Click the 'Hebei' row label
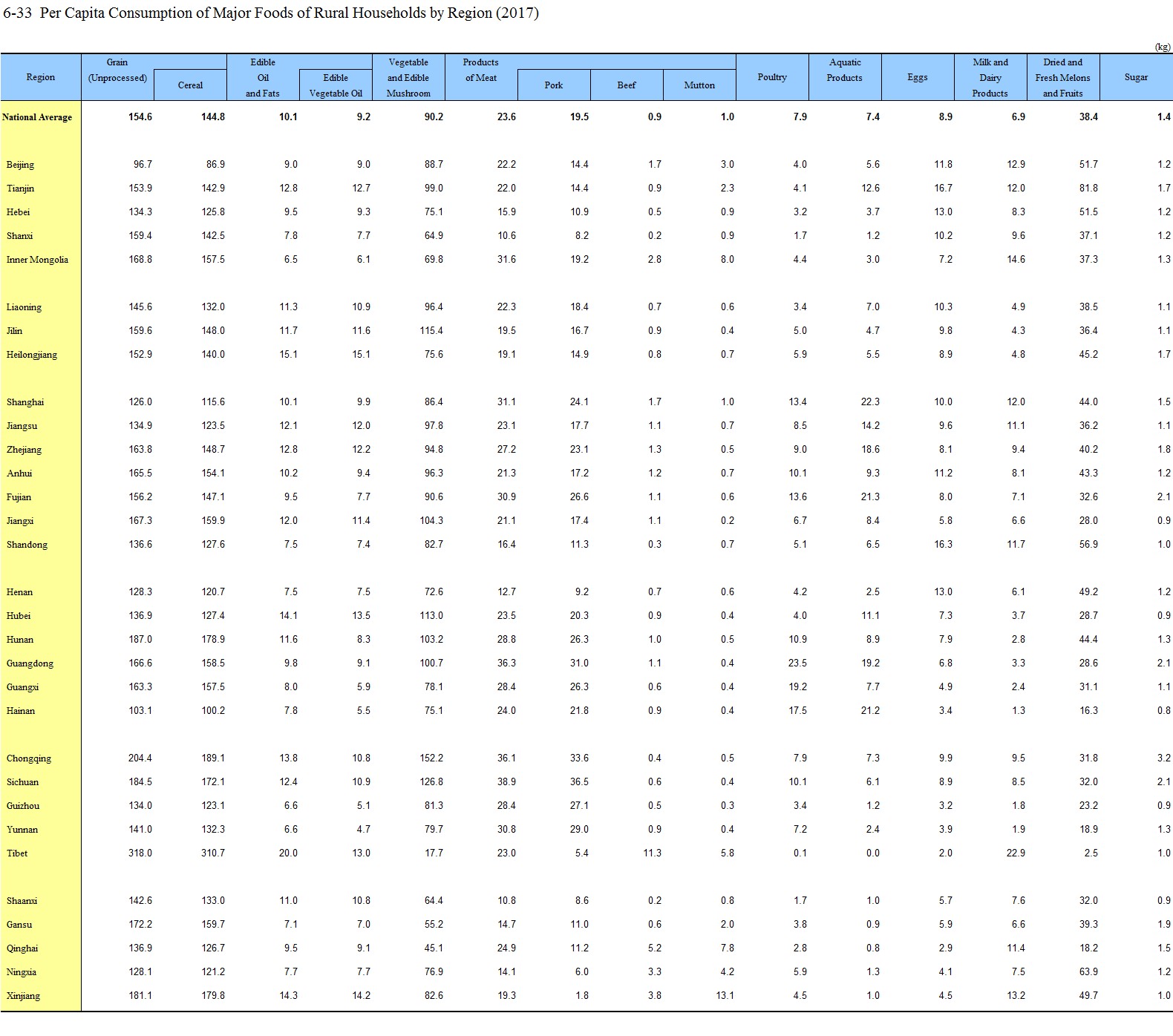The height and width of the screenshot is (1036, 1173). (x=19, y=212)
